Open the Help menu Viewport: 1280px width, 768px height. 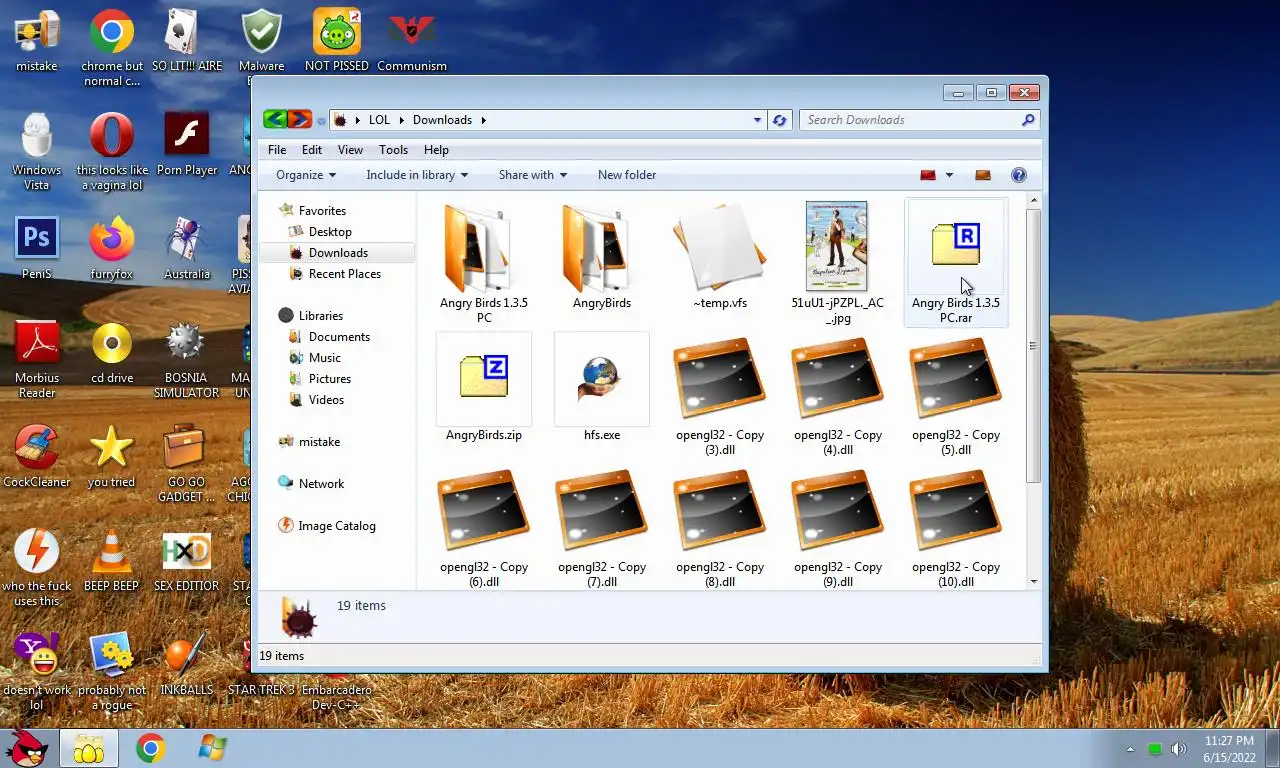click(x=436, y=150)
